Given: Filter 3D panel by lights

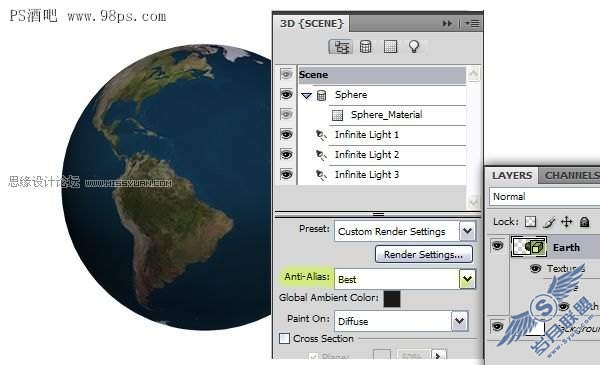Looking at the screenshot, I should point(414,47).
